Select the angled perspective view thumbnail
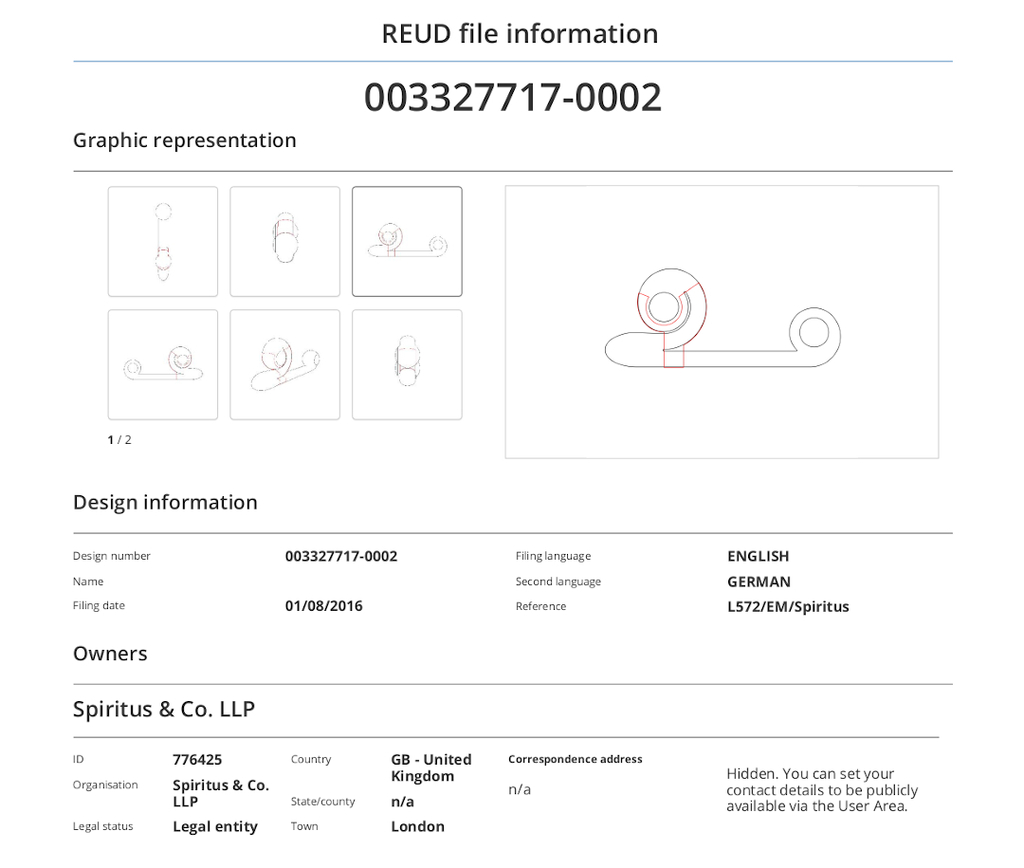This screenshot has height=868, width=1024. 285,365
